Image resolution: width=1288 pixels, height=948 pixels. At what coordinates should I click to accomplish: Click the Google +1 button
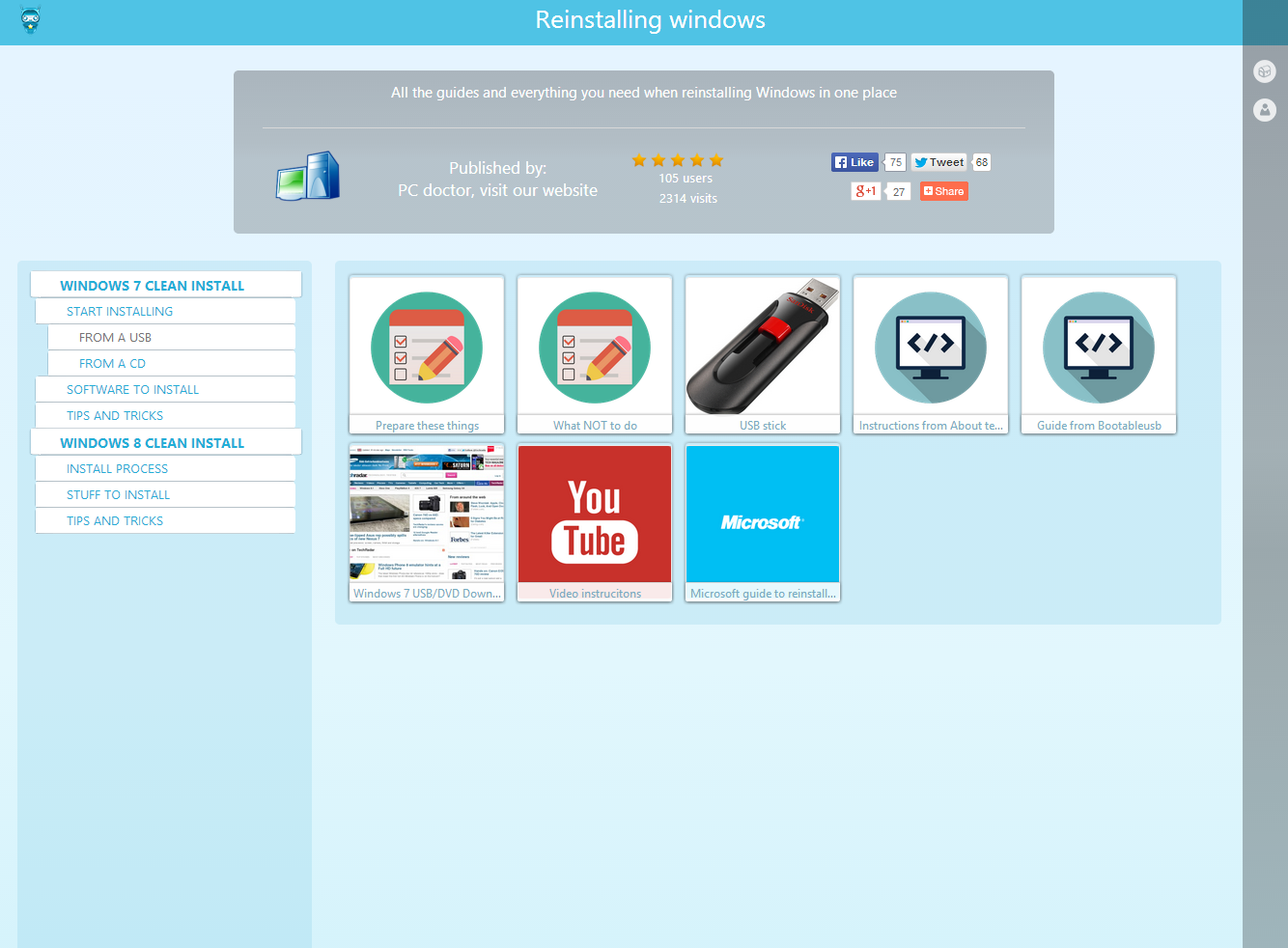865,191
